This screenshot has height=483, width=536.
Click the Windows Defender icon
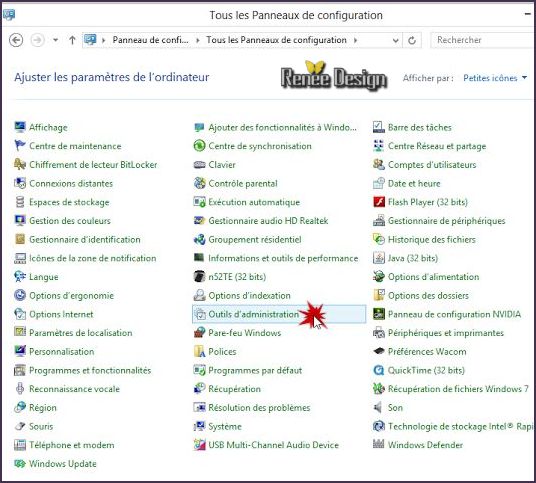pyautogui.click(x=379, y=445)
